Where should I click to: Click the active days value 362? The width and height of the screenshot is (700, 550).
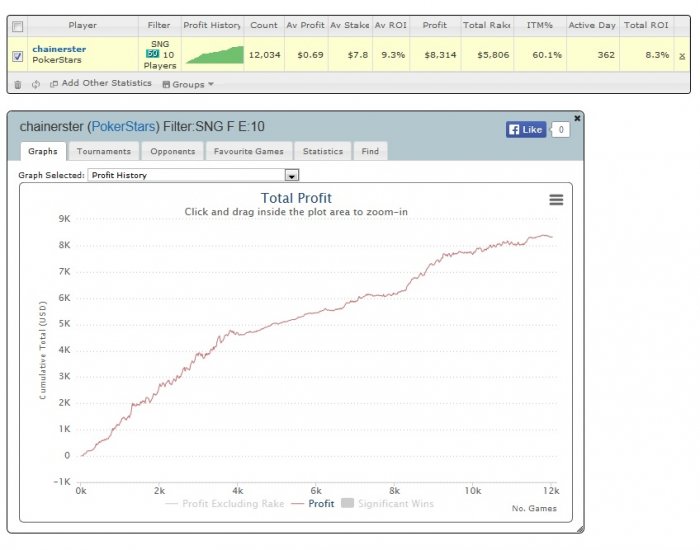(606, 55)
